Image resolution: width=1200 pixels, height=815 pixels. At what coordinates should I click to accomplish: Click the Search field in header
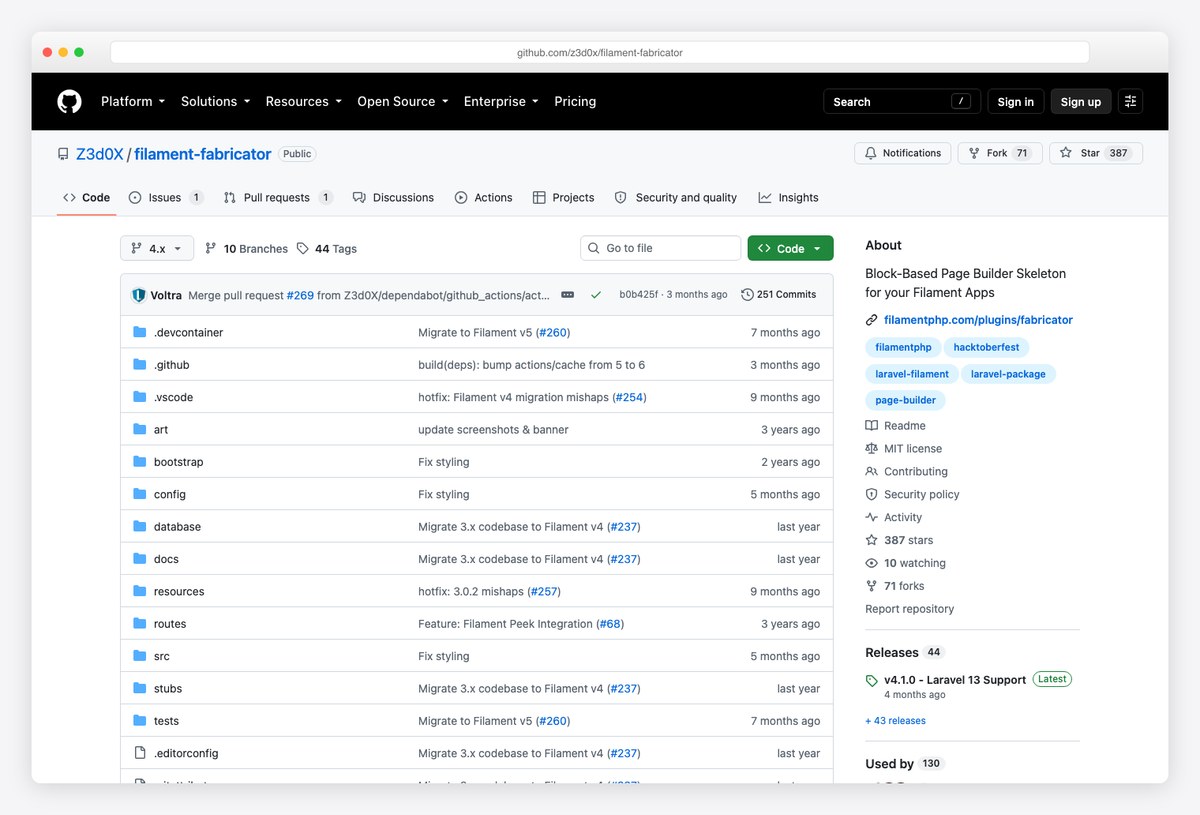coord(902,101)
